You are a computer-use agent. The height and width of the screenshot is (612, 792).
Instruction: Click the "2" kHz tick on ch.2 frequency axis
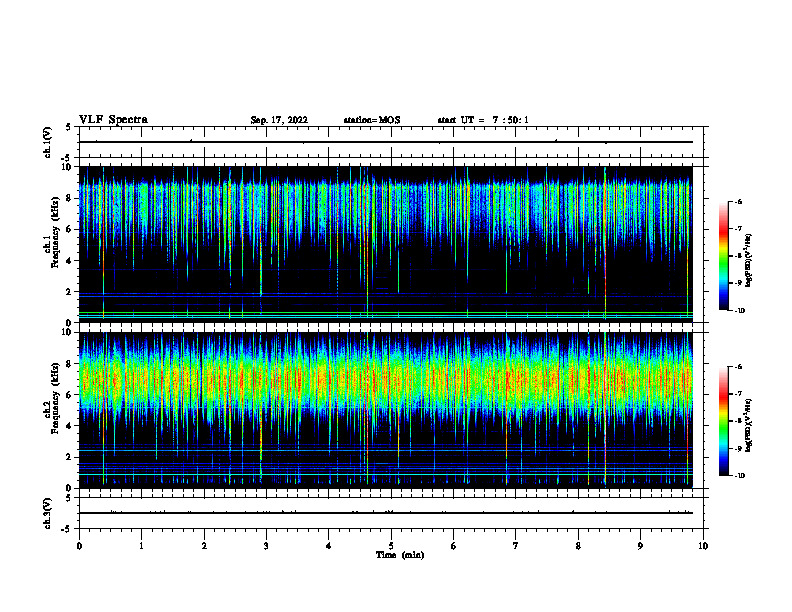coord(70,457)
